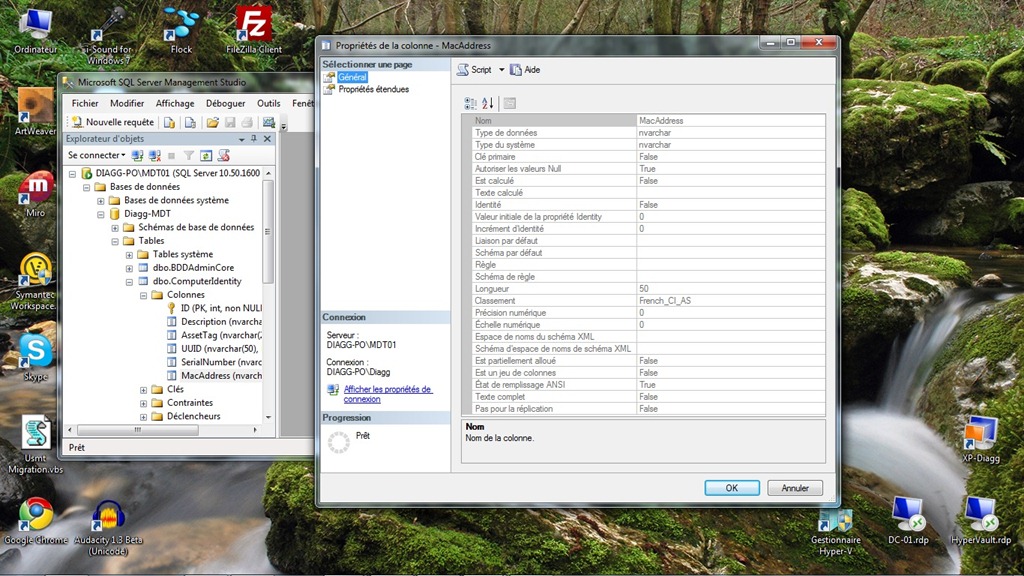The width and height of the screenshot is (1024, 576).
Task: Open the FileZilla Client desktop shortcut
Action: [254, 31]
